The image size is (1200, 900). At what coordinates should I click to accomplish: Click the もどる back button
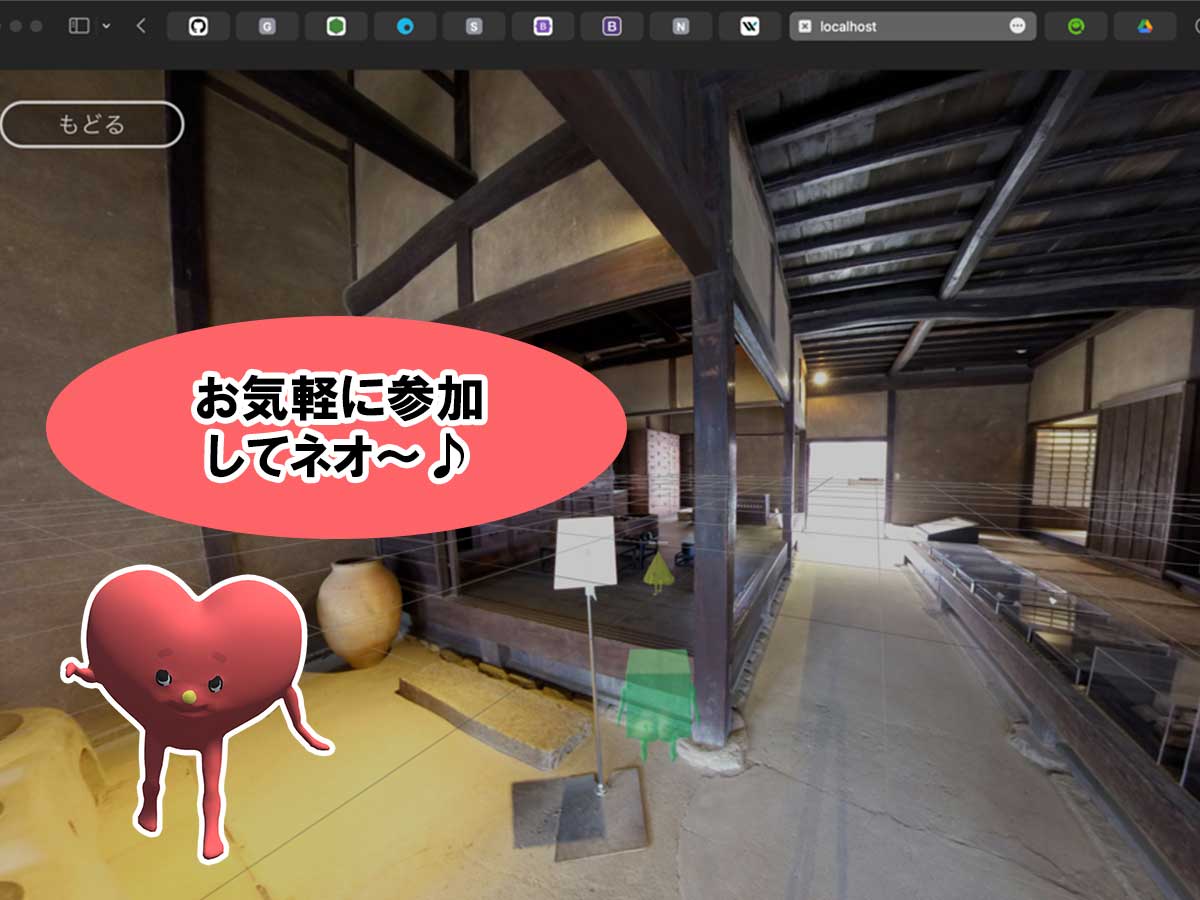(x=91, y=125)
